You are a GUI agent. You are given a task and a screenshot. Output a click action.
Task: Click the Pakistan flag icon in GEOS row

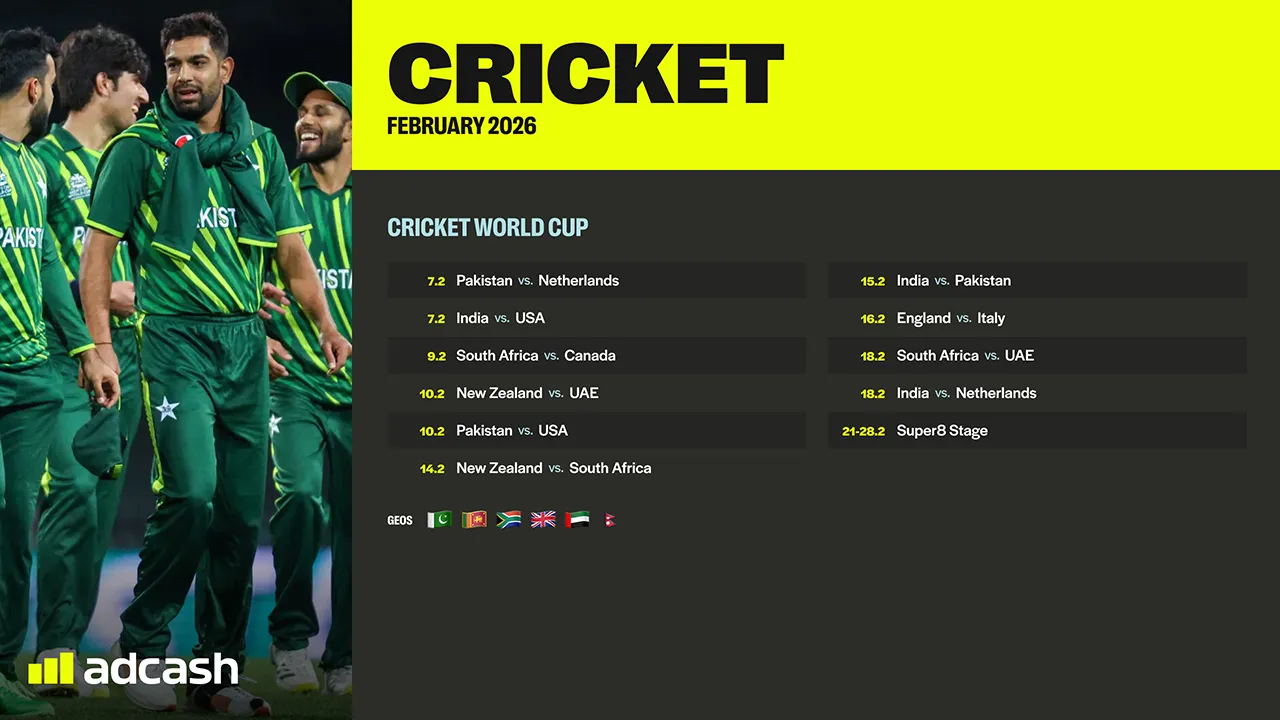438,520
